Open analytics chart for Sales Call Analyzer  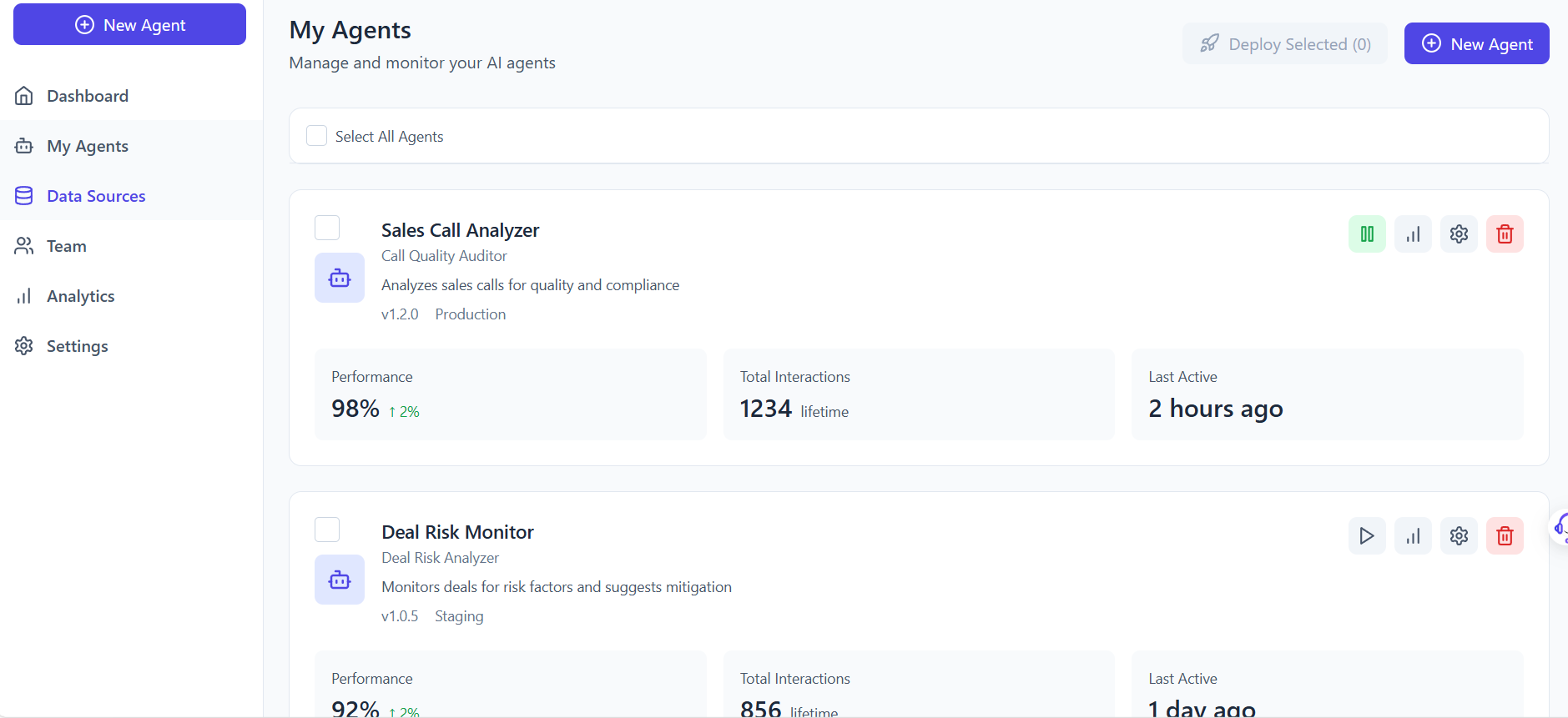(x=1412, y=234)
